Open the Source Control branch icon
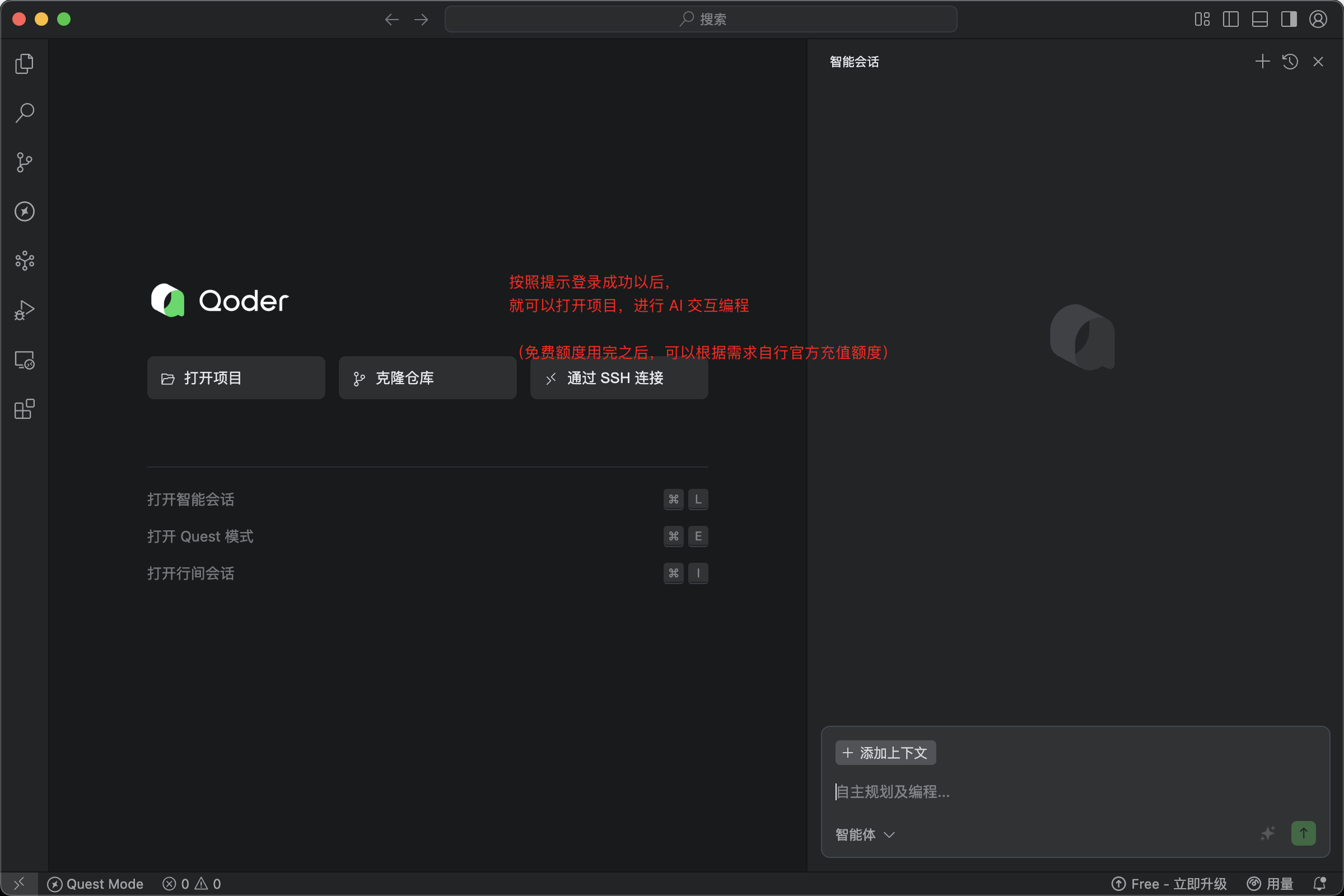The image size is (1344, 896). tap(24, 162)
